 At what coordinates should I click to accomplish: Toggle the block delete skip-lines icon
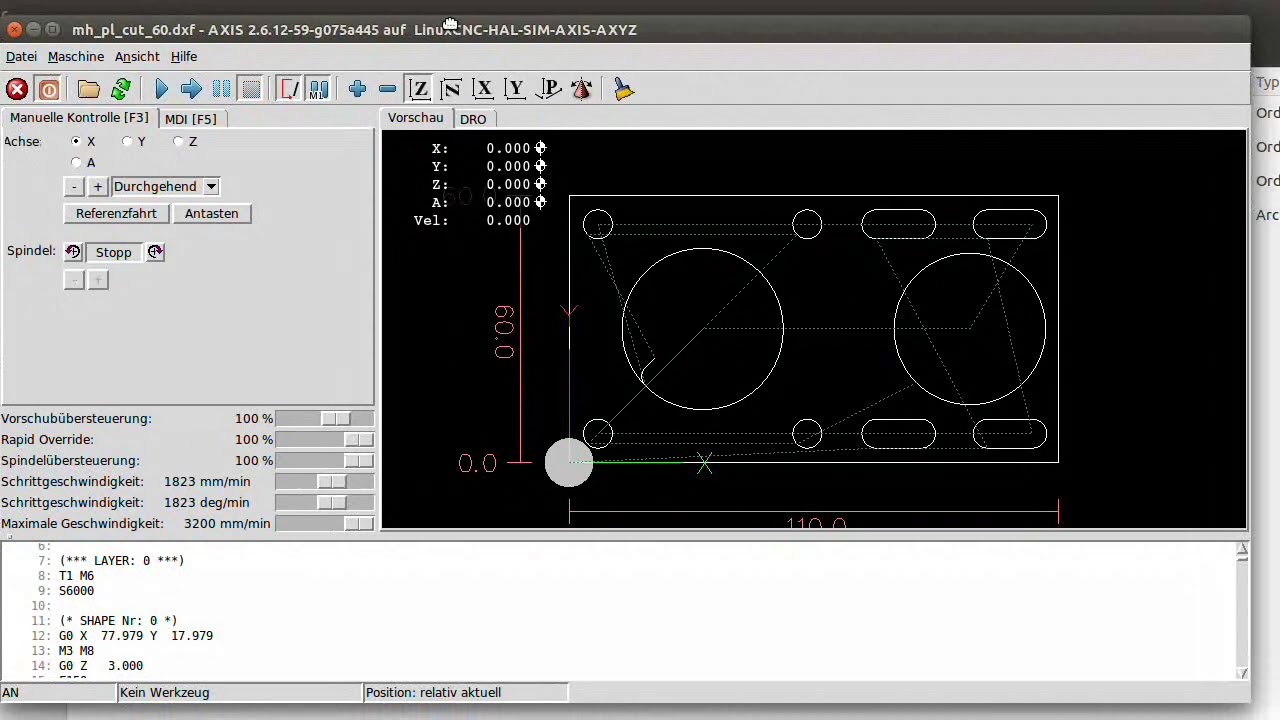[x=289, y=89]
